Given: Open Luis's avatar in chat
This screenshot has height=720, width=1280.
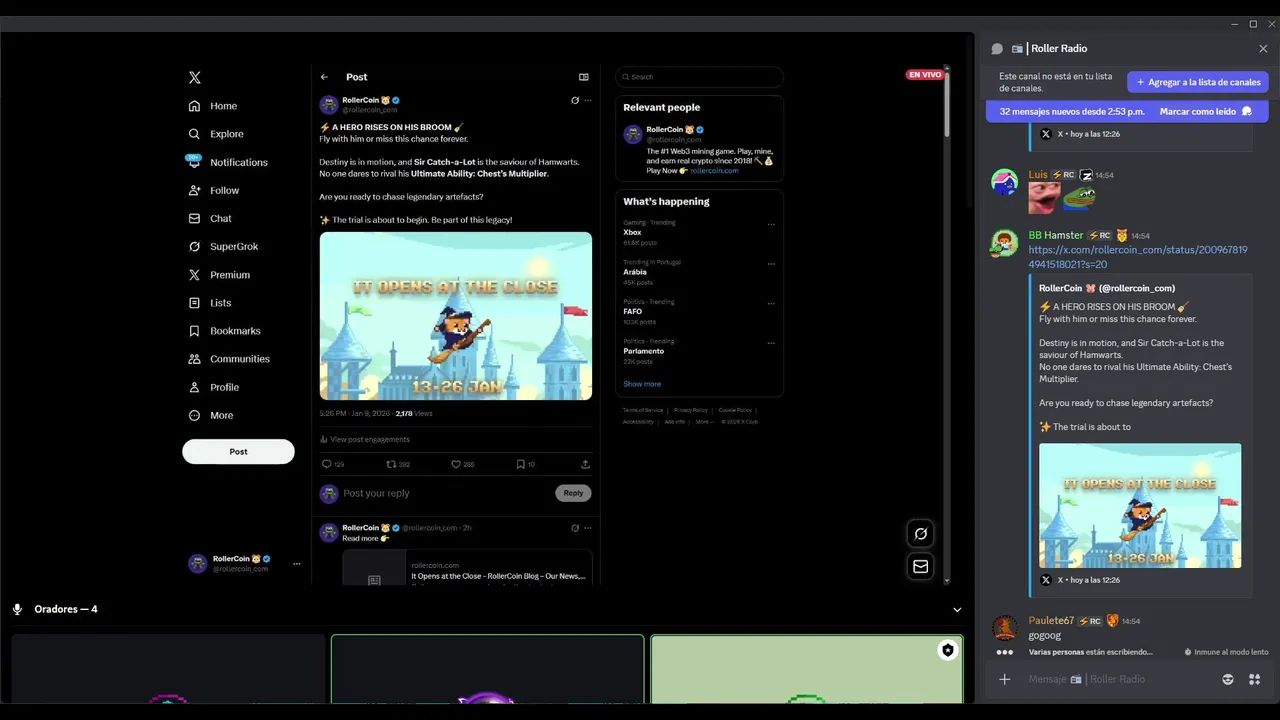Looking at the screenshot, I should click(x=1005, y=182).
